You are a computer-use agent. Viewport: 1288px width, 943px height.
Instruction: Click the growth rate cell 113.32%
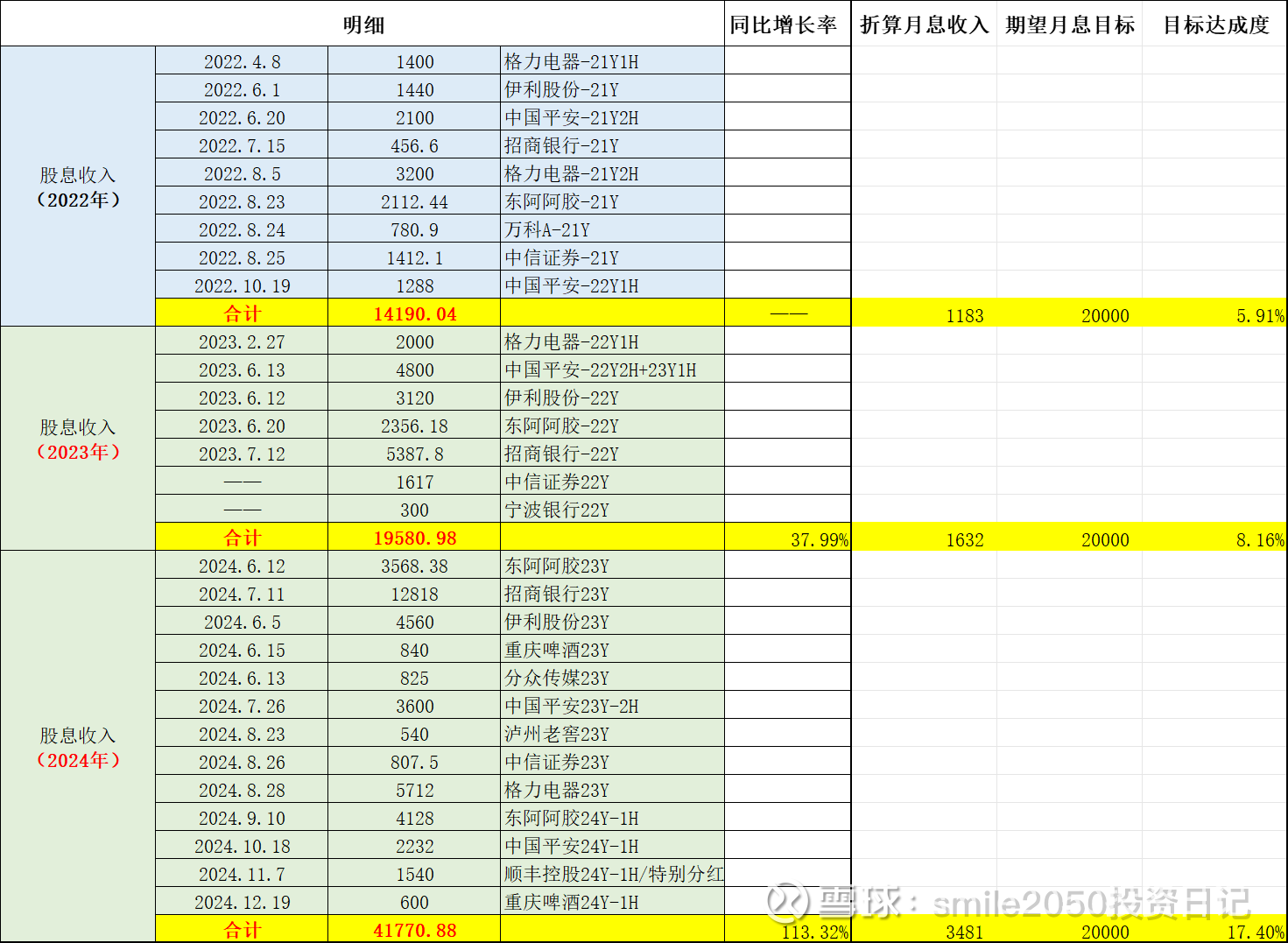point(788,929)
